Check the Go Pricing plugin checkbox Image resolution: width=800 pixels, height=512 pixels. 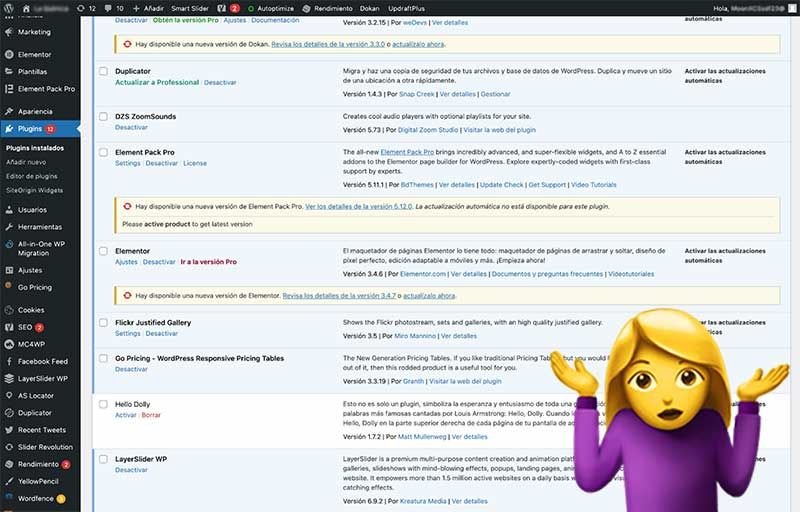click(x=104, y=358)
